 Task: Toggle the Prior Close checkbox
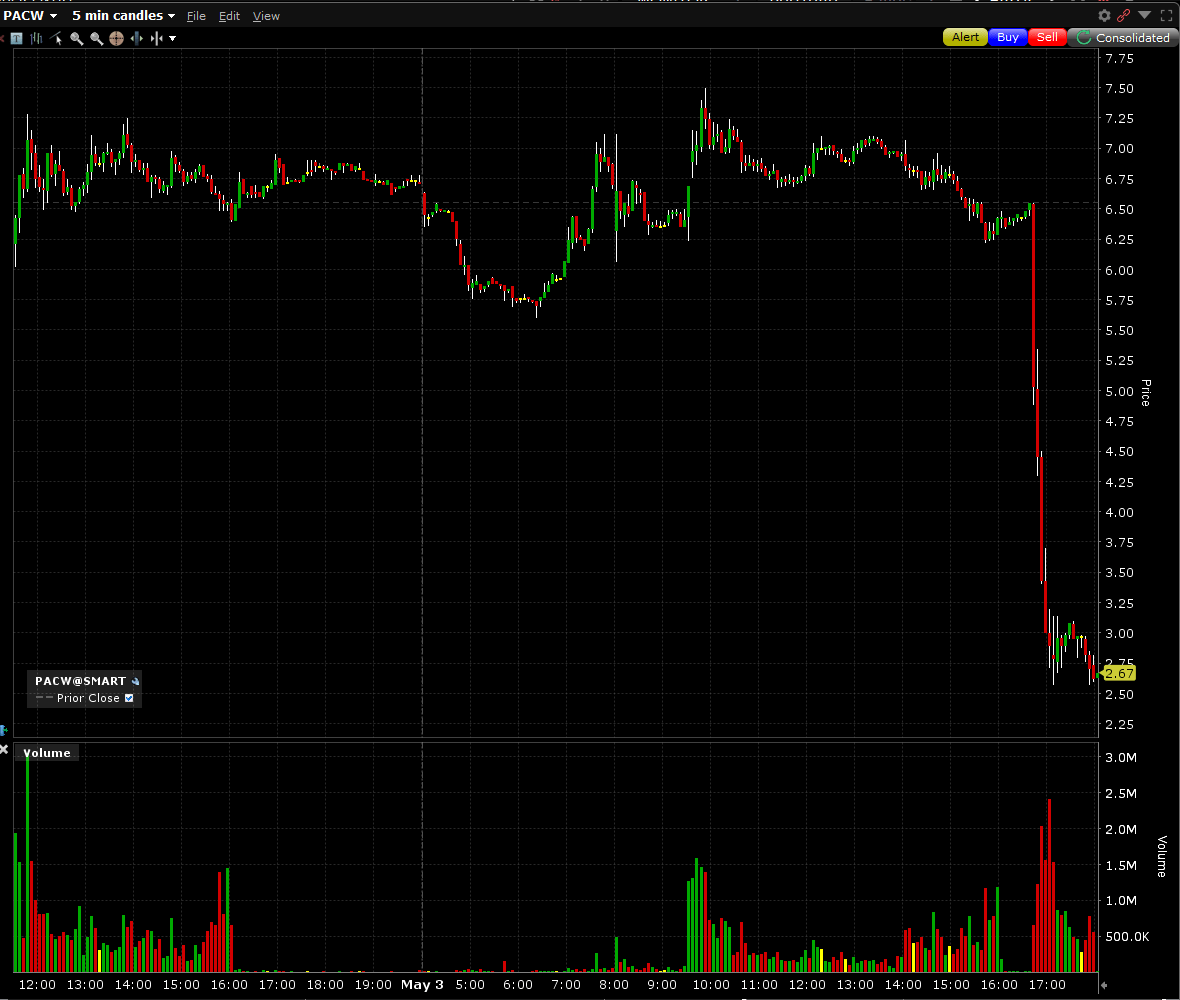click(x=128, y=698)
